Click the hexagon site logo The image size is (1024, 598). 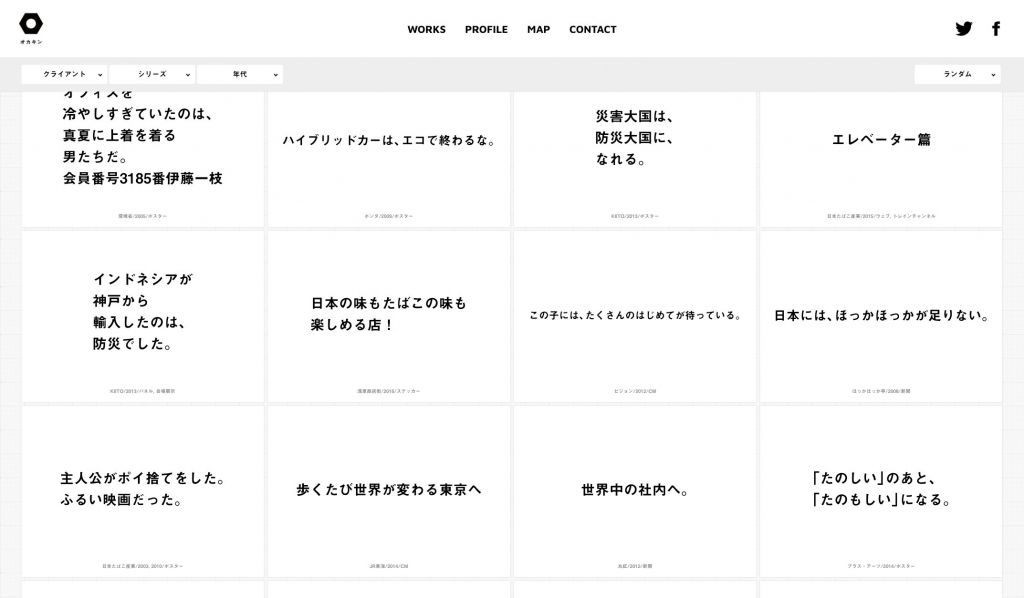tap(31, 24)
